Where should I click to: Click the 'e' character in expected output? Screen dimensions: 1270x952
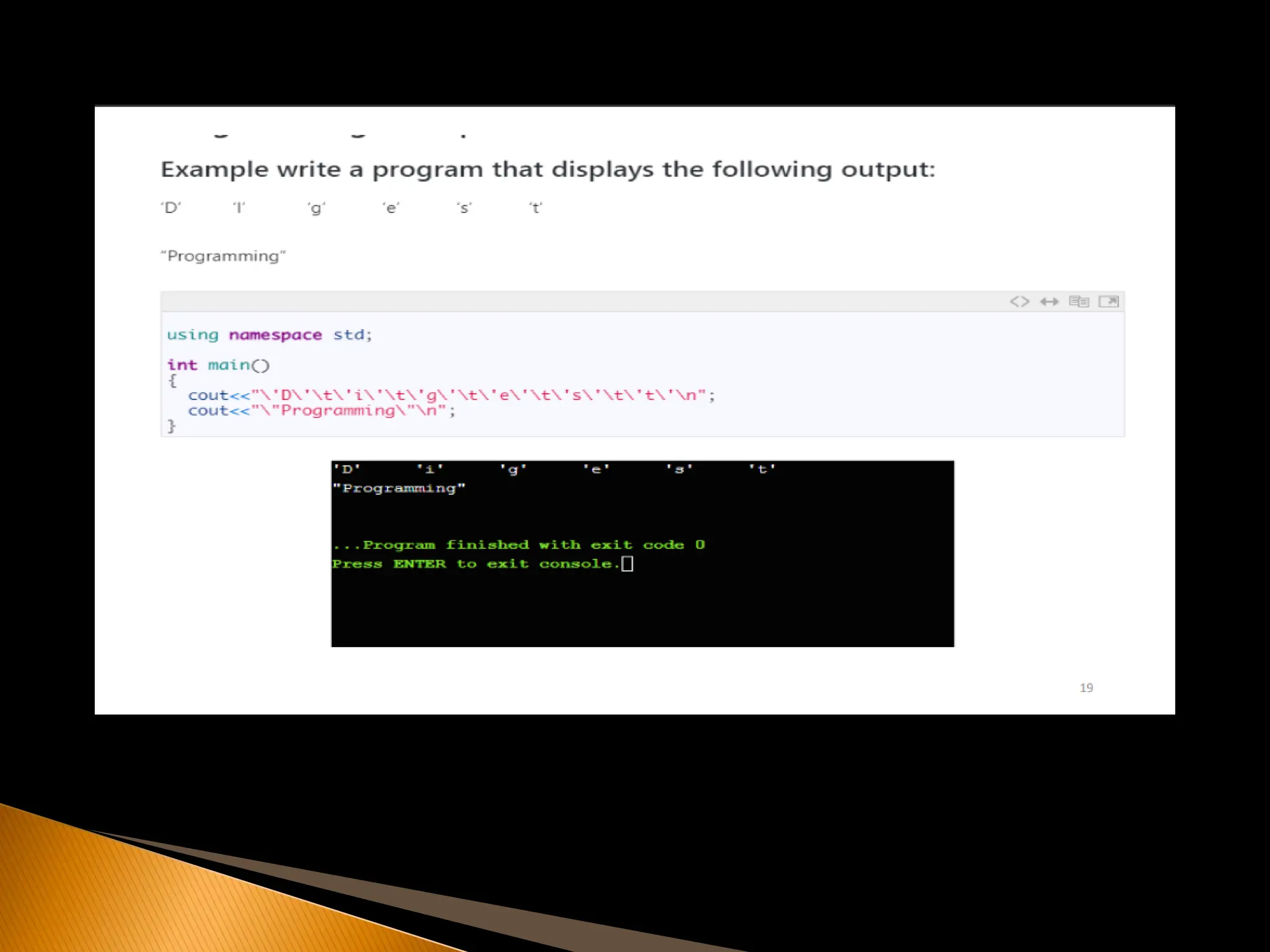click(391, 208)
